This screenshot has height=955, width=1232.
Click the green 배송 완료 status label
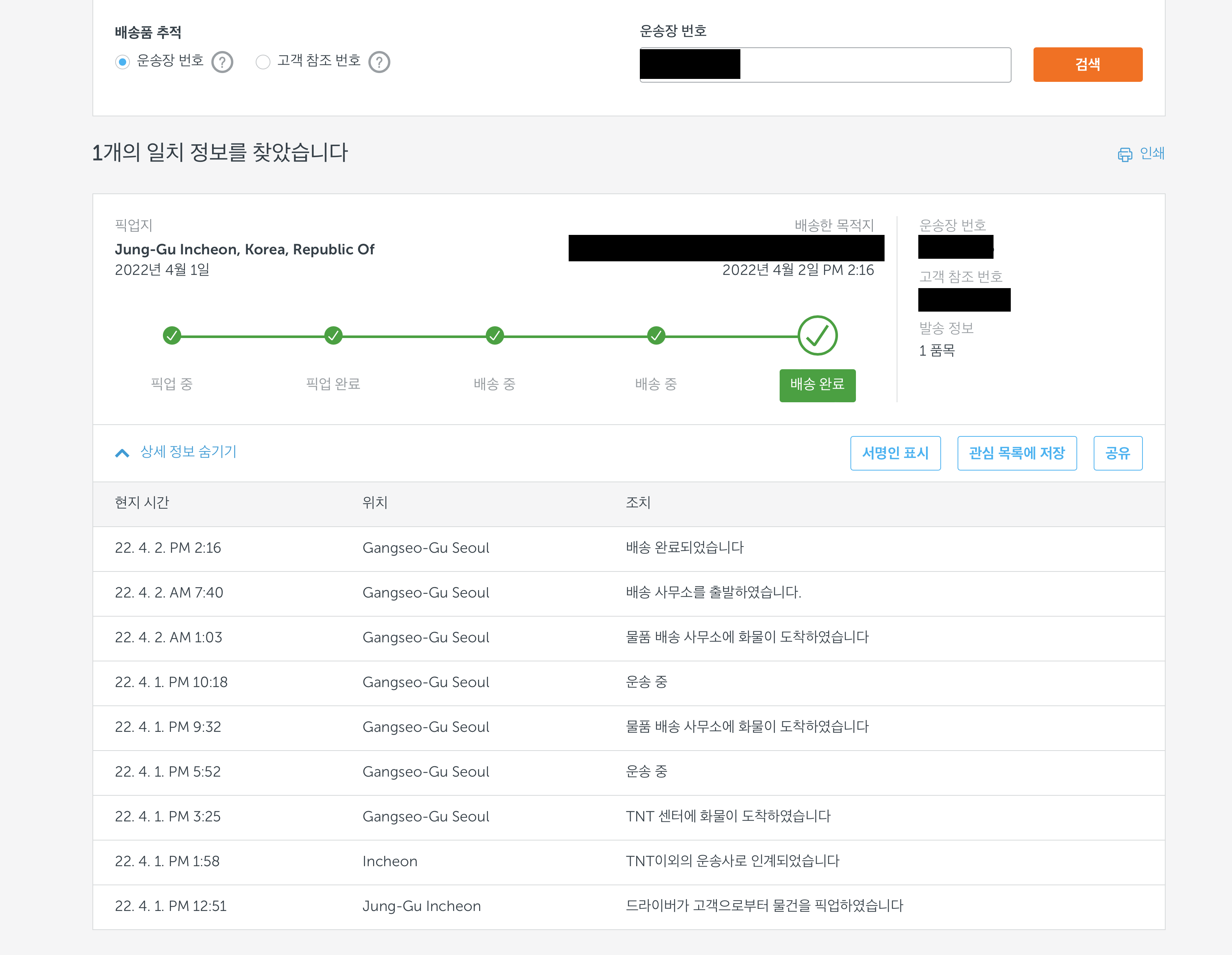click(817, 385)
